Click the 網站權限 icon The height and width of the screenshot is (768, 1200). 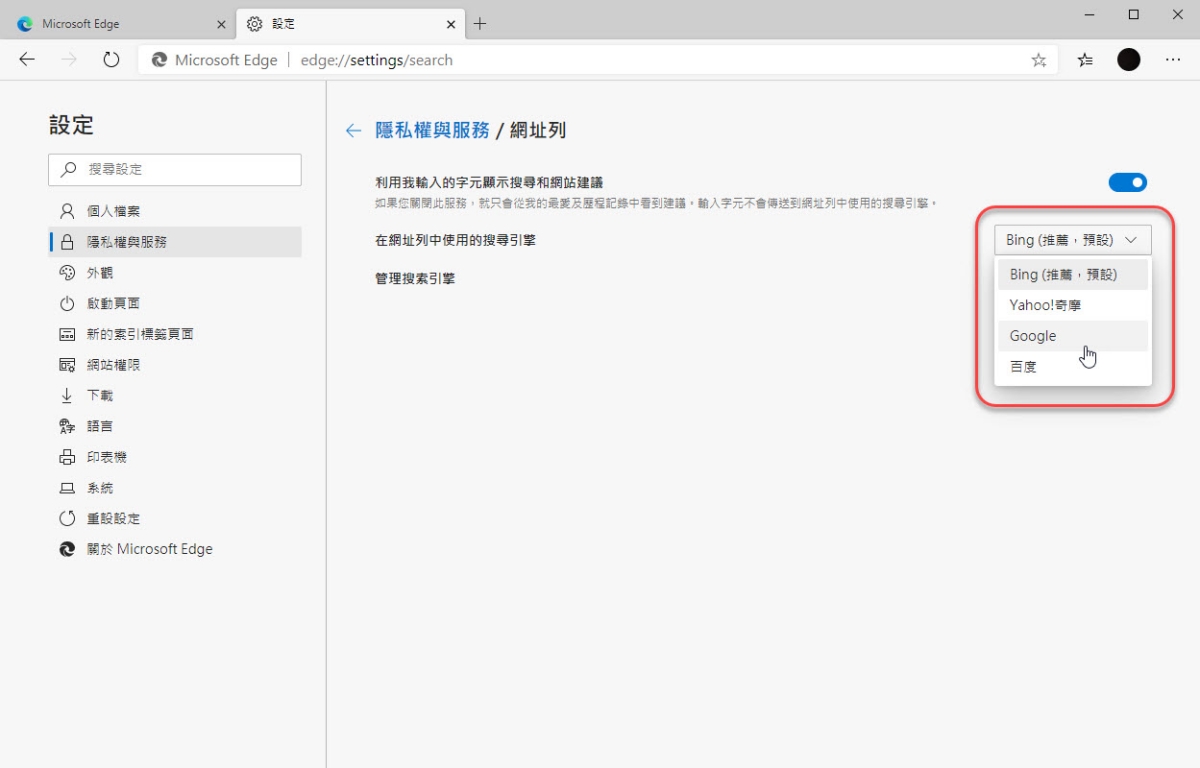(67, 365)
